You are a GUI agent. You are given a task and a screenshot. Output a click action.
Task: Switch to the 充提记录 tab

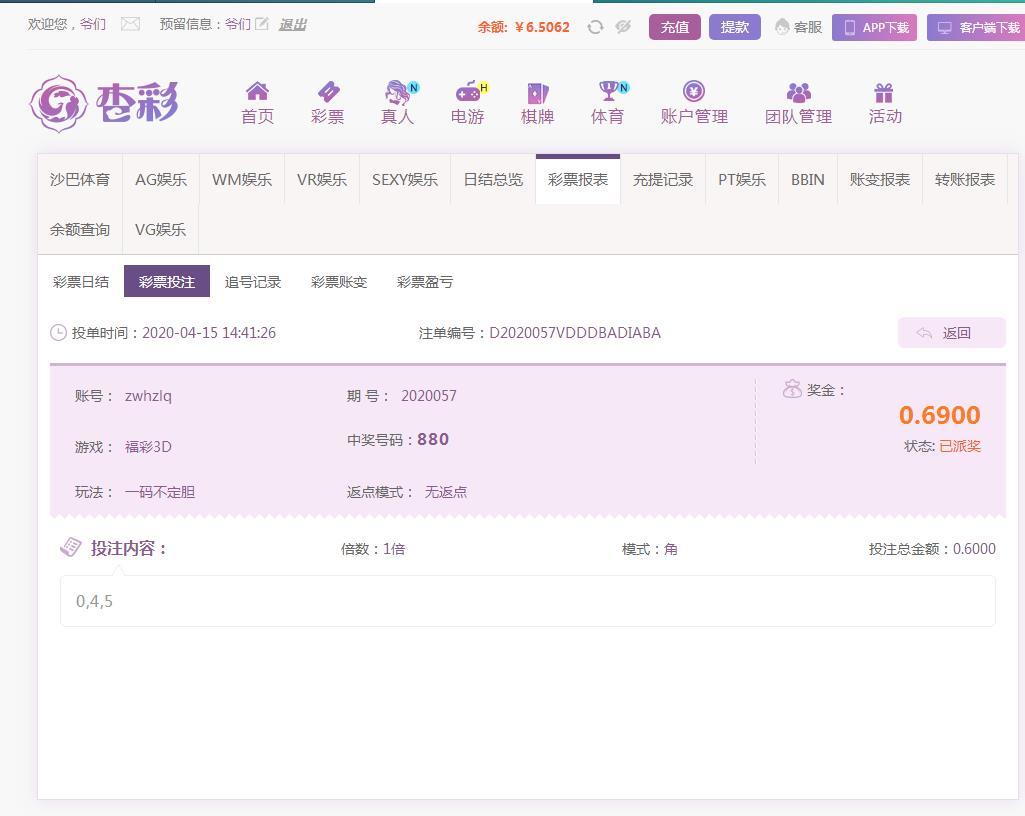663,180
